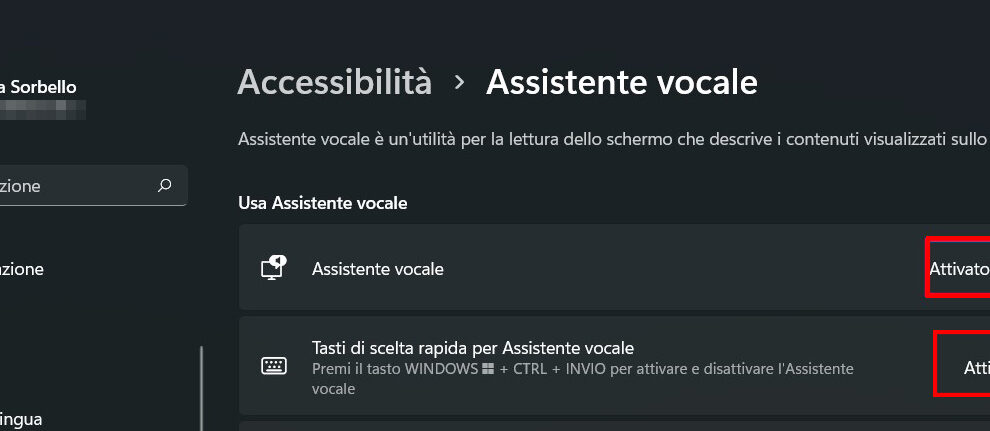Select the sidebar item ending in "ingua"
Viewport: 990px width, 431px height.
[21, 419]
